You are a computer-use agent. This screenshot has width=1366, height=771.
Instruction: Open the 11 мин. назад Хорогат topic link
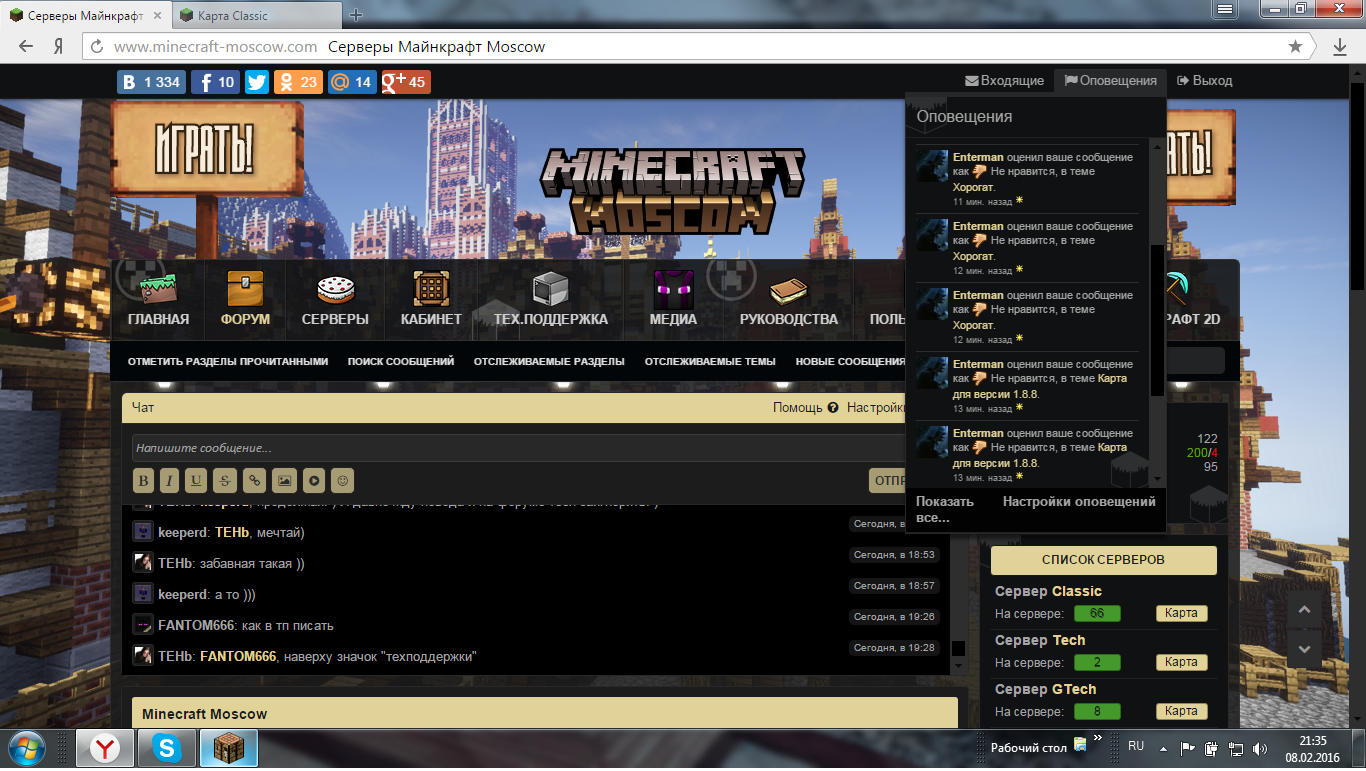pos(972,187)
